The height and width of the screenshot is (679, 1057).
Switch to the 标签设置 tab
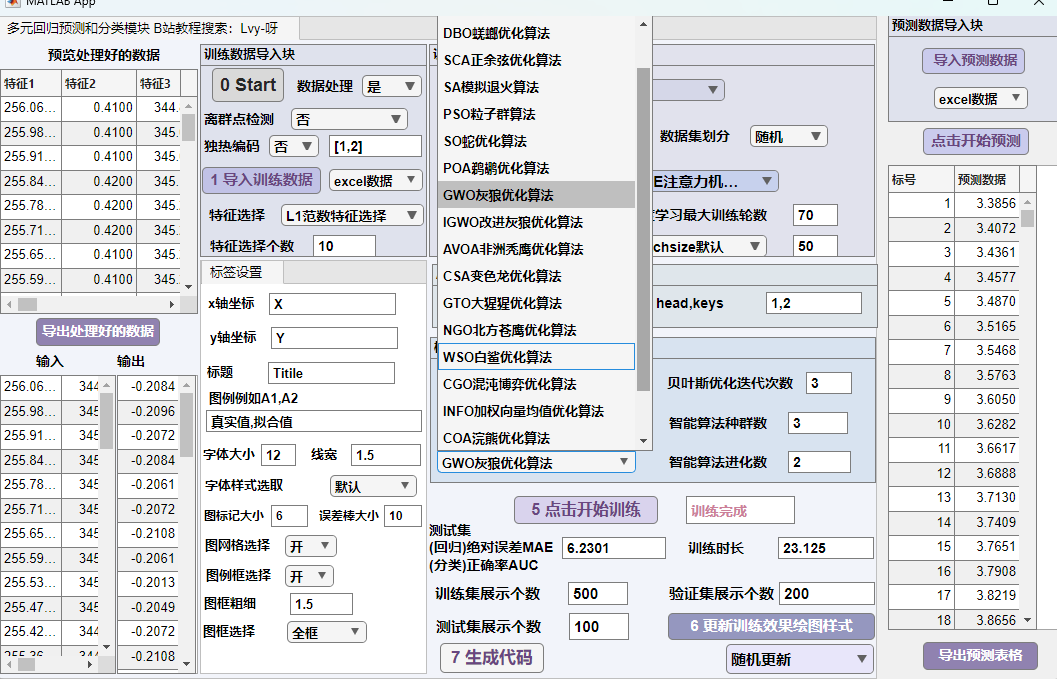pyautogui.click(x=236, y=272)
